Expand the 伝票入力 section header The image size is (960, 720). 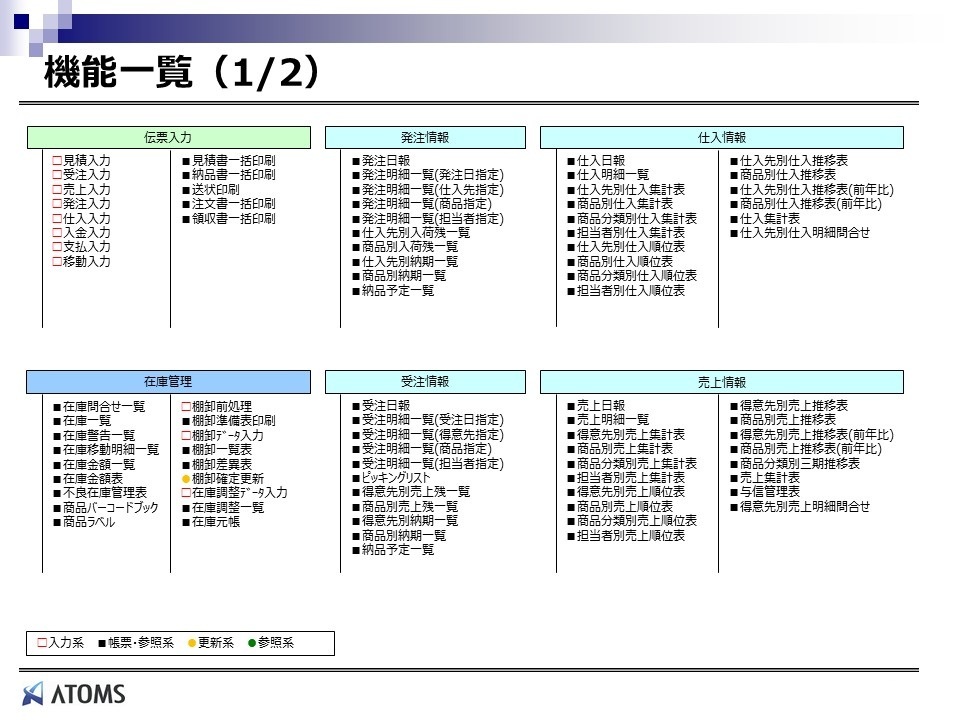168,137
